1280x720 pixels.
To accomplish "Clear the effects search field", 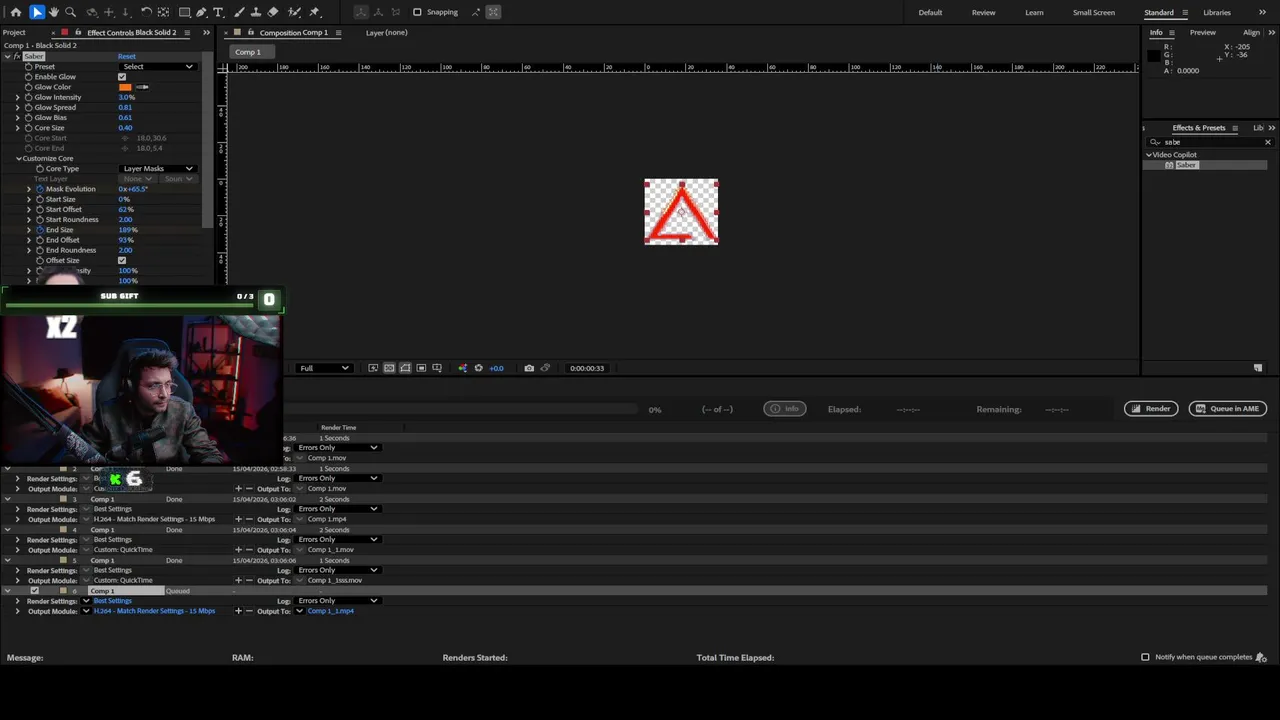I will 1267,142.
